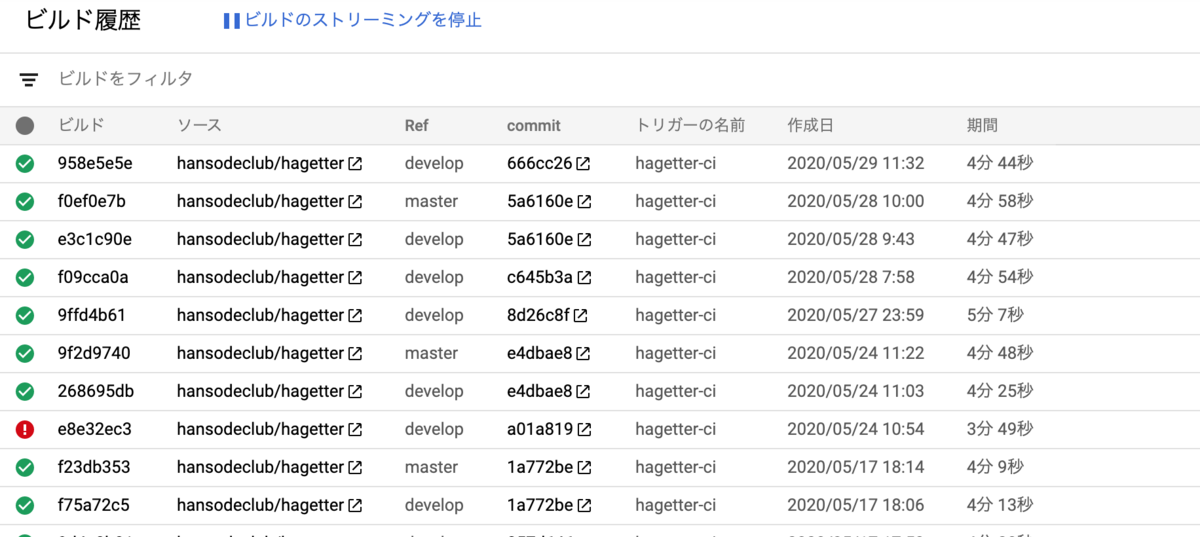Click external-link icon next to commit 5a6160e in row e3c1c90e
Screen dimensions: 1200x537
[584, 239]
